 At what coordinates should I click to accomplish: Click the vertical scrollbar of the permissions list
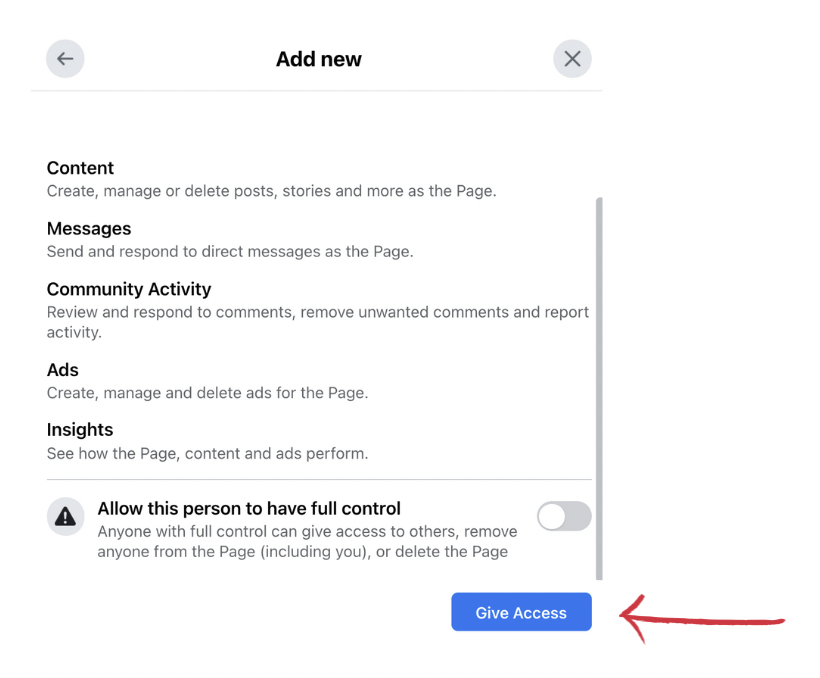(599, 389)
